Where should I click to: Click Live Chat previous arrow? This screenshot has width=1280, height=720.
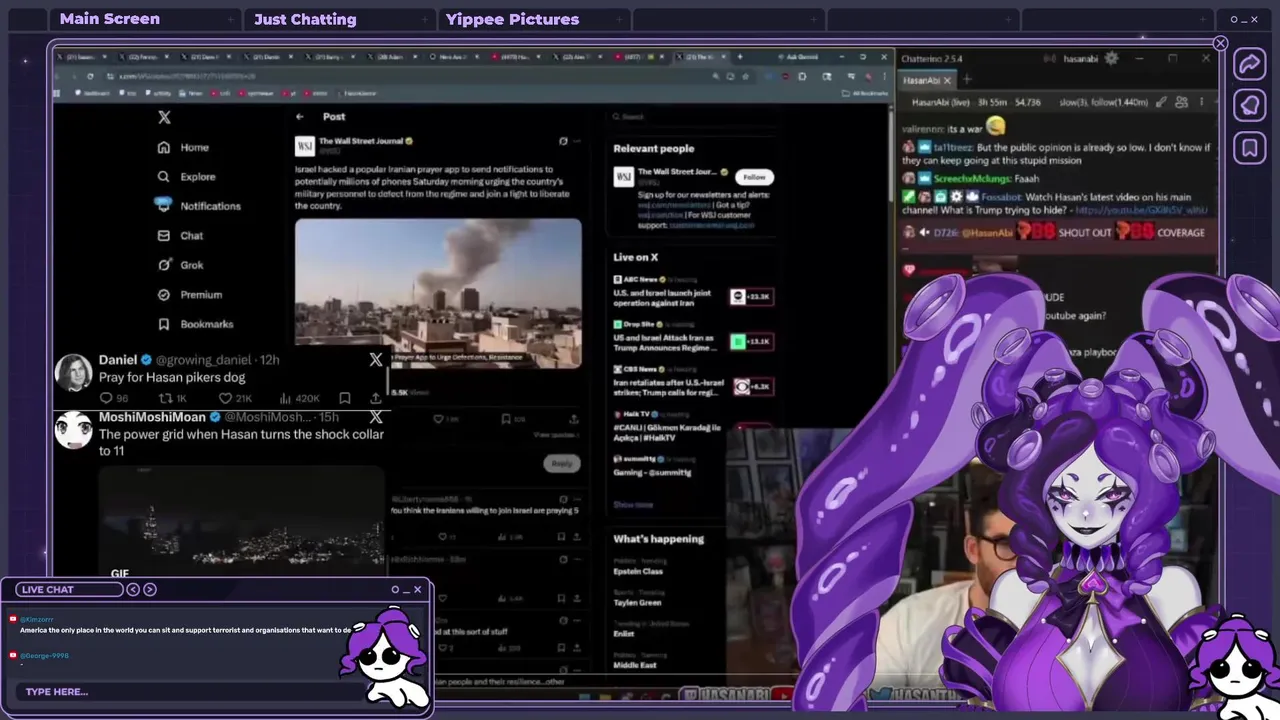click(x=133, y=589)
